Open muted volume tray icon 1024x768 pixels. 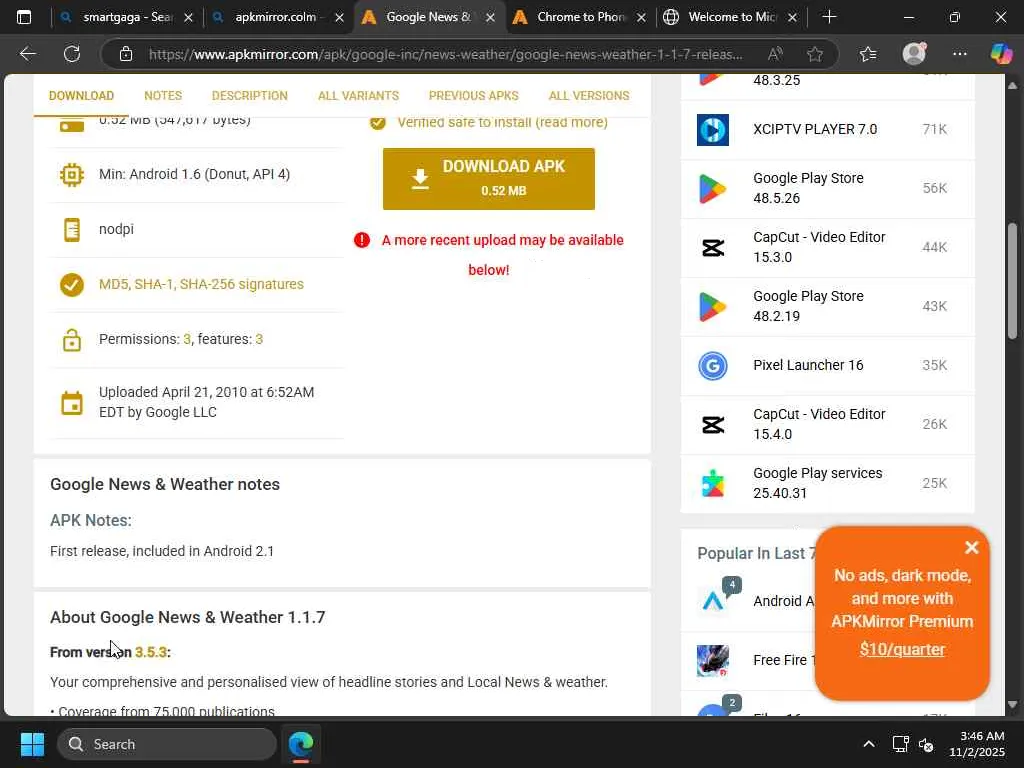[927, 744]
